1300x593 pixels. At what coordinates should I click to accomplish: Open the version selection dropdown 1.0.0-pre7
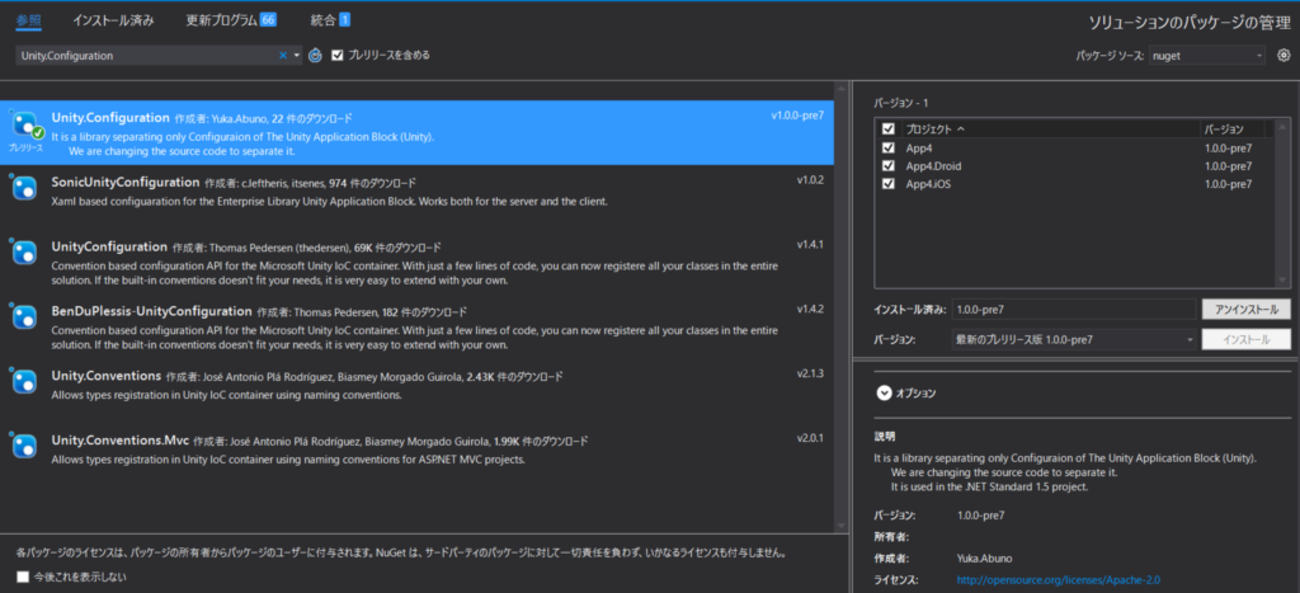click(x=1074, y=340)
